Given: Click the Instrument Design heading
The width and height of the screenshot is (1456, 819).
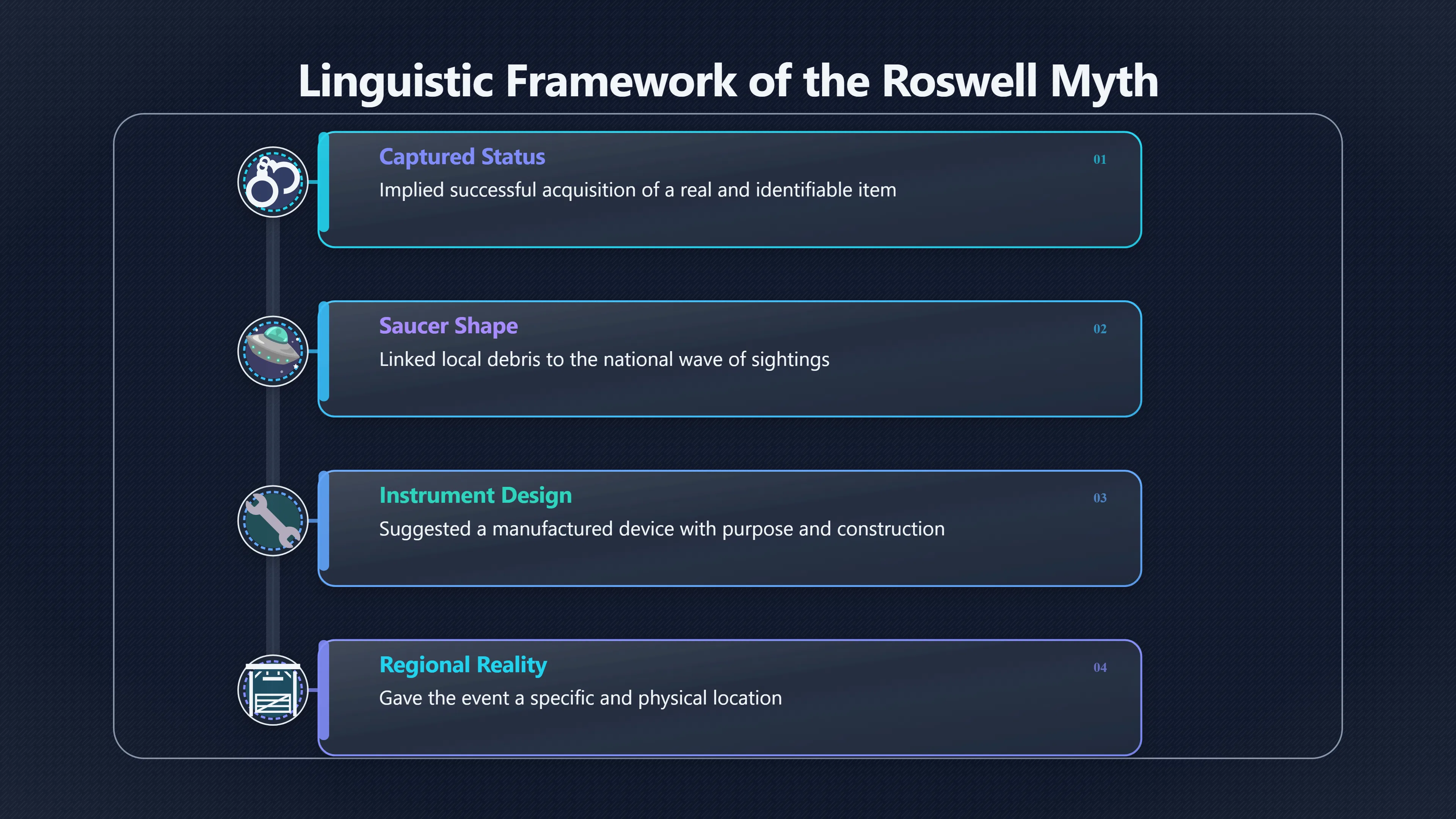Looking at the screenshot, I should 475,495.
